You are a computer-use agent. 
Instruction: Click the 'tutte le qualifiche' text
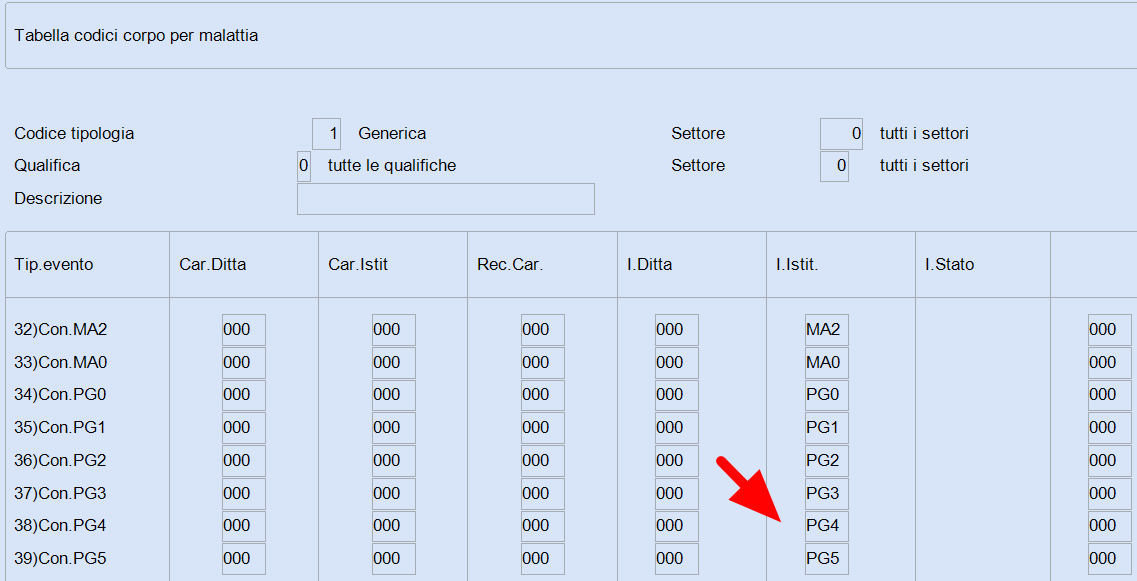pyautogui.click(x=392, y=166)
